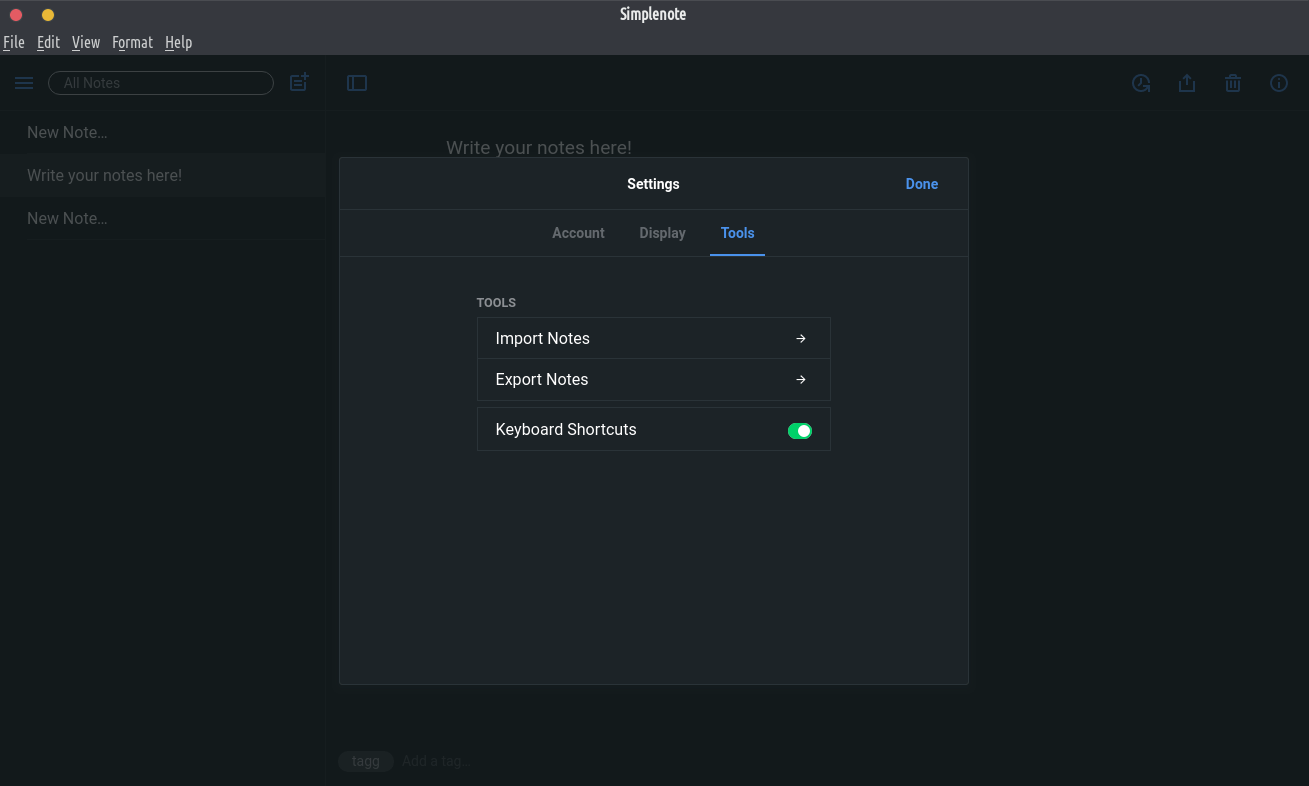Click the tagg tag chip
1309x786 pixels.
(366, 761)
